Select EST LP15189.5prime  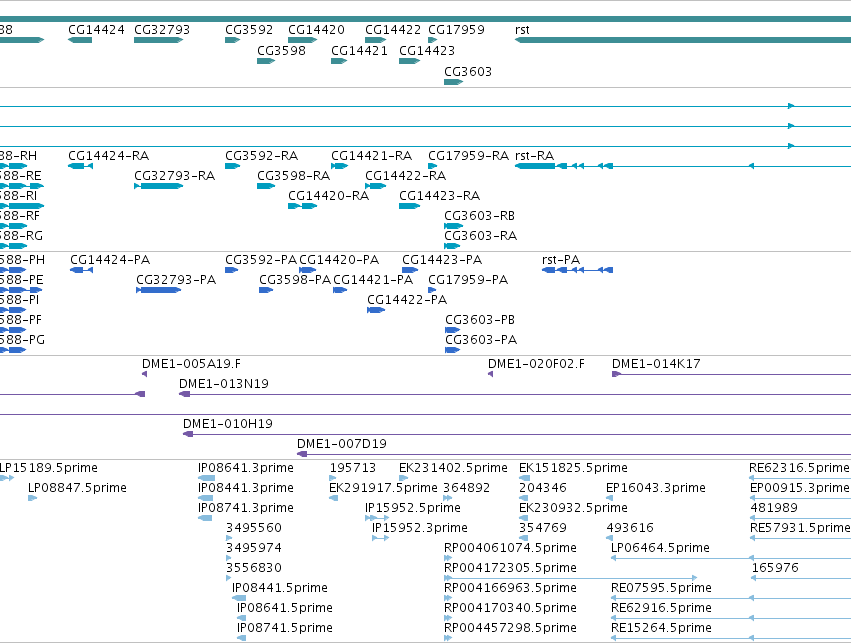tap(49, 468)
